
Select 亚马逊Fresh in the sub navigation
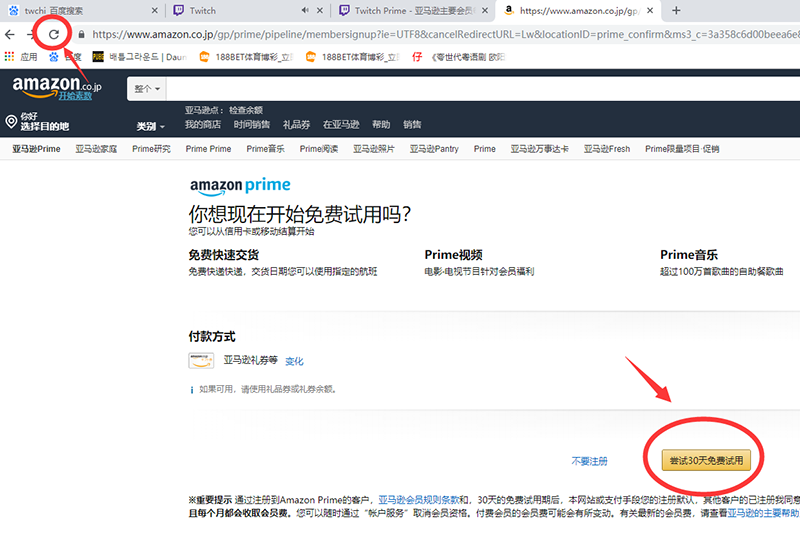607,149
